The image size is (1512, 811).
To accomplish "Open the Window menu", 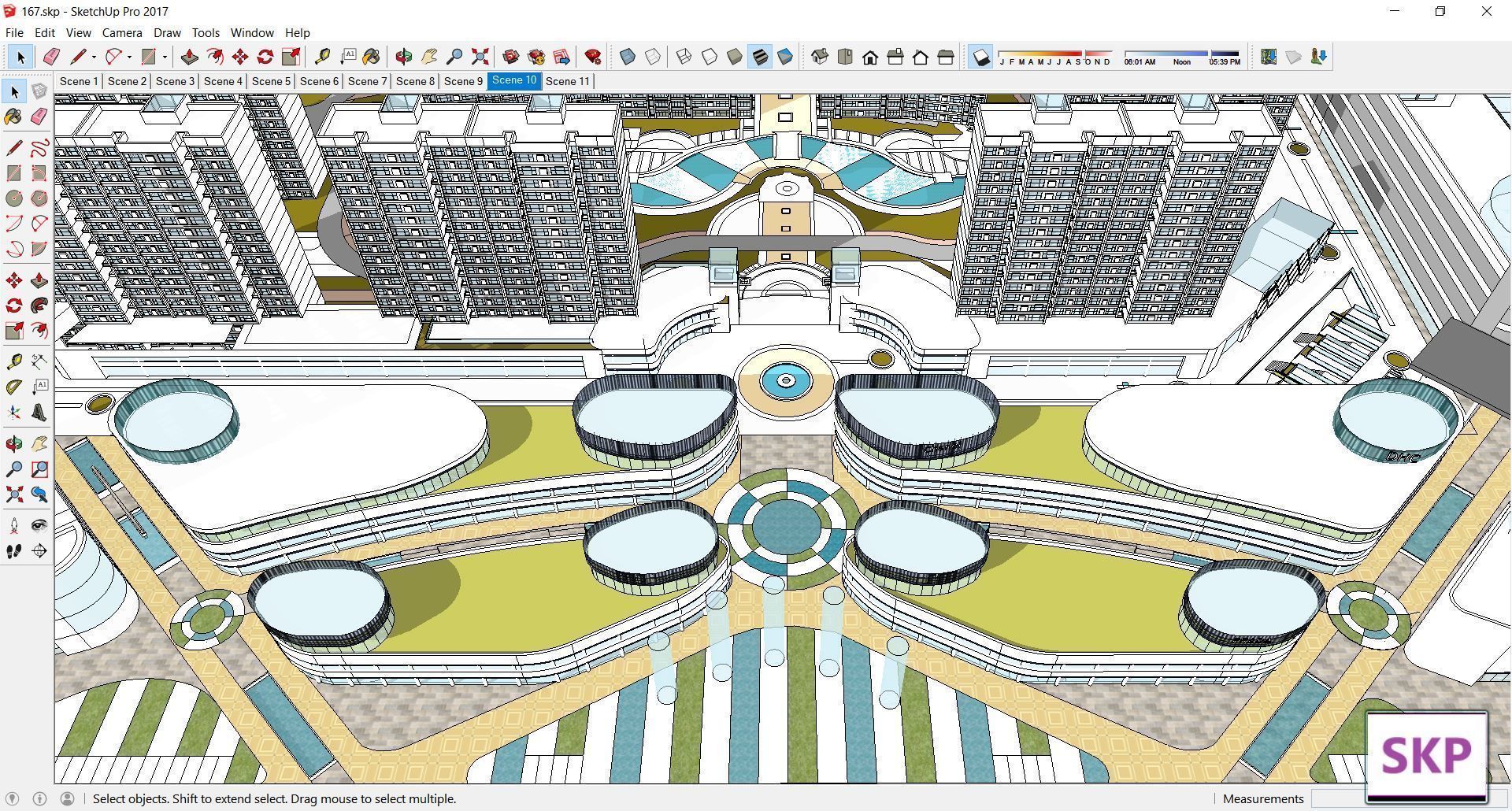I will tap(252, 32).
